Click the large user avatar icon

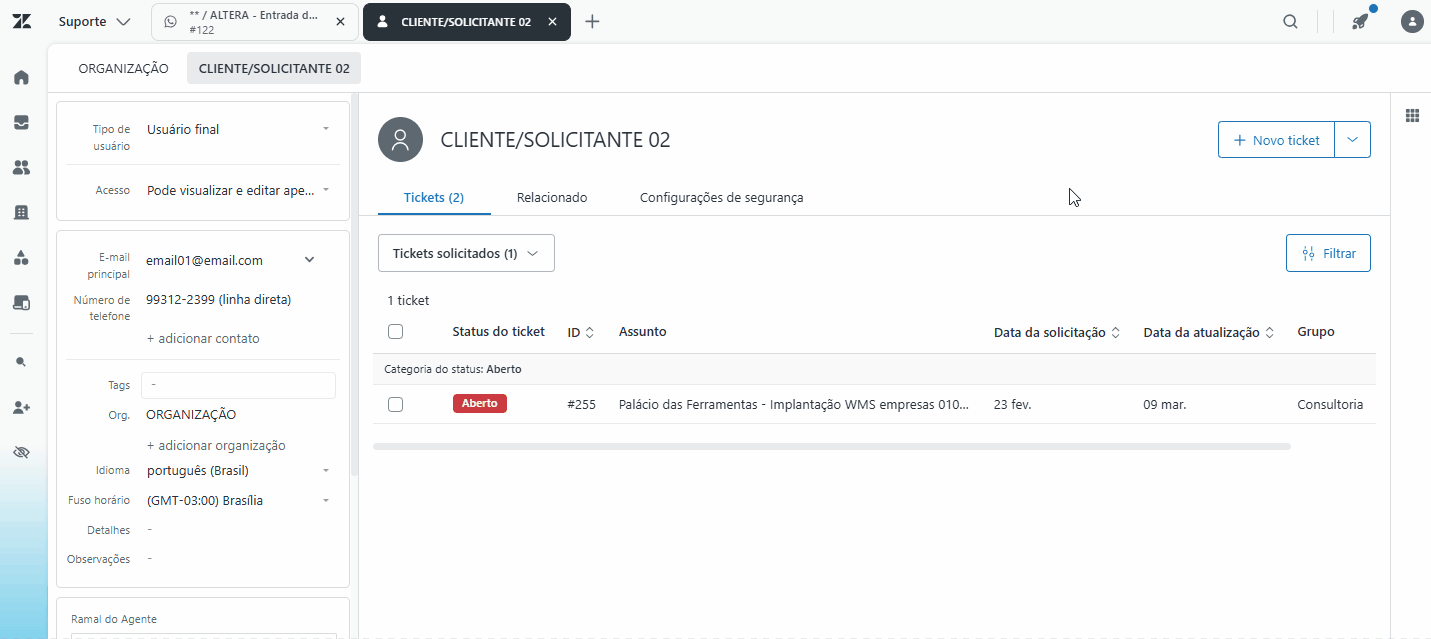click(400, 139)
